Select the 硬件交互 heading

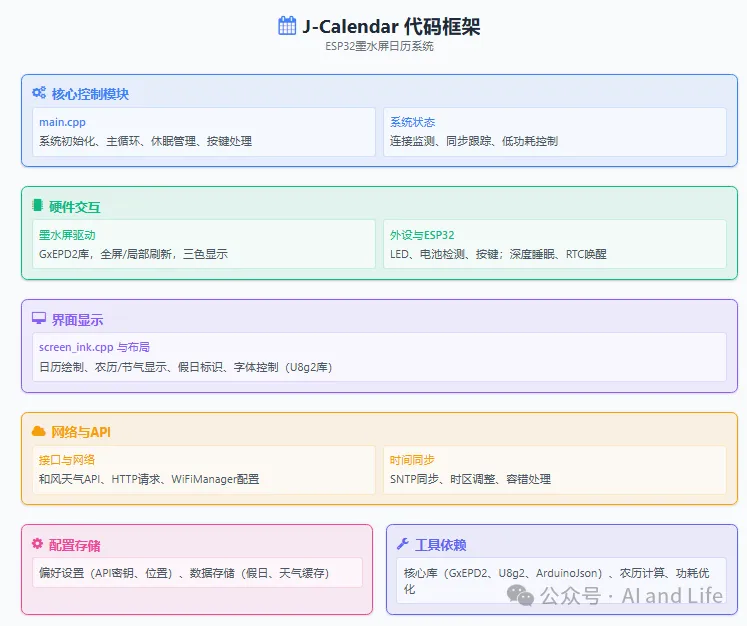[x=74, y=207]
